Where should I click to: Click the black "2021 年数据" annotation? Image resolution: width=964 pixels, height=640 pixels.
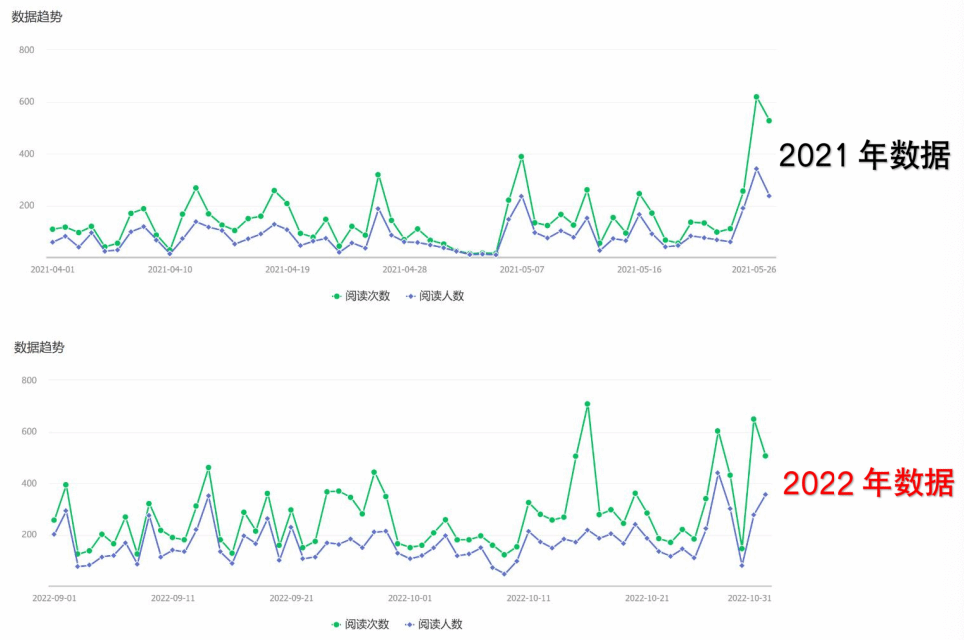pos(864,156)
